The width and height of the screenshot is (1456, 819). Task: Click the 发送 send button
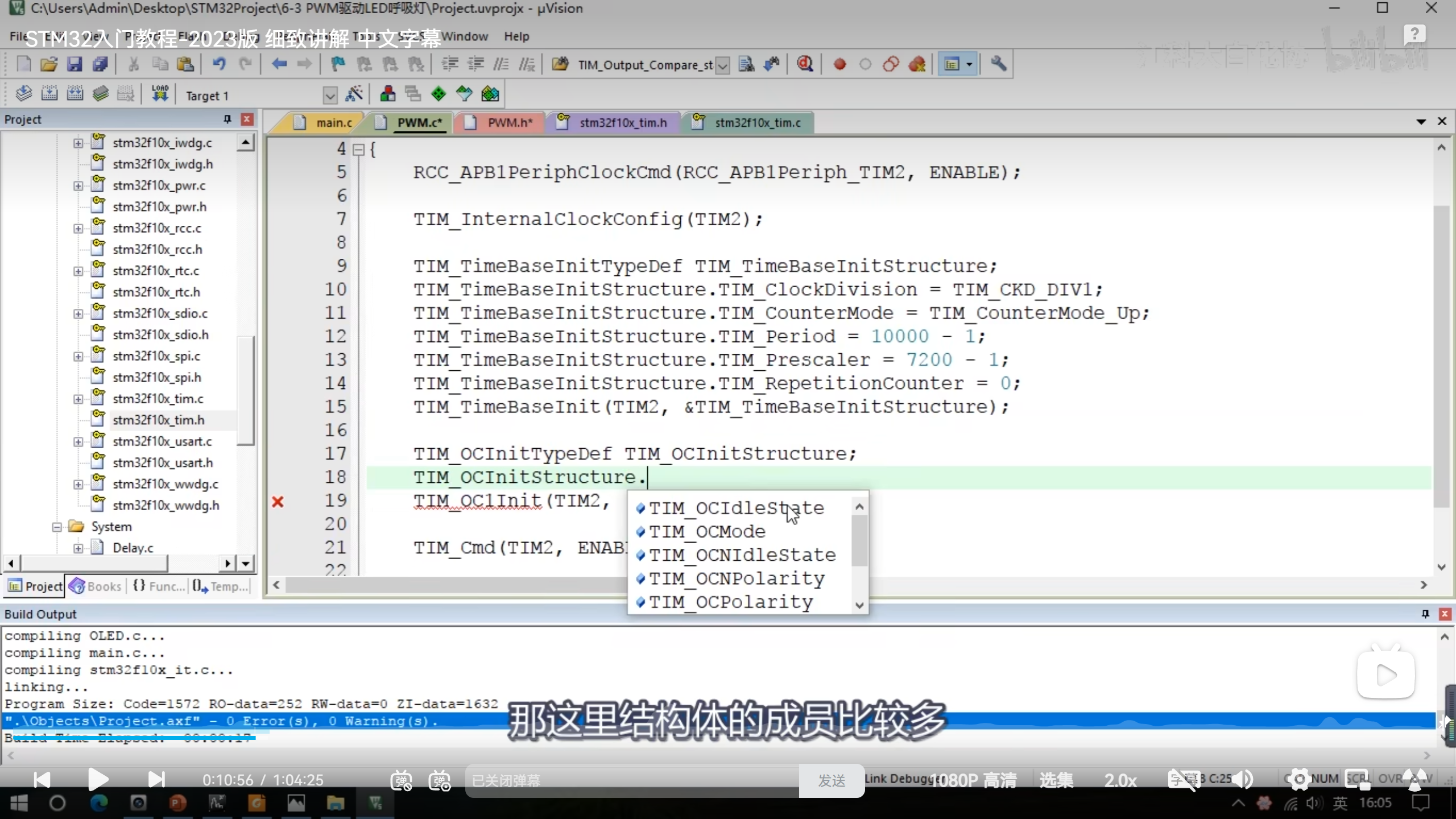click(x=832, y=781)
